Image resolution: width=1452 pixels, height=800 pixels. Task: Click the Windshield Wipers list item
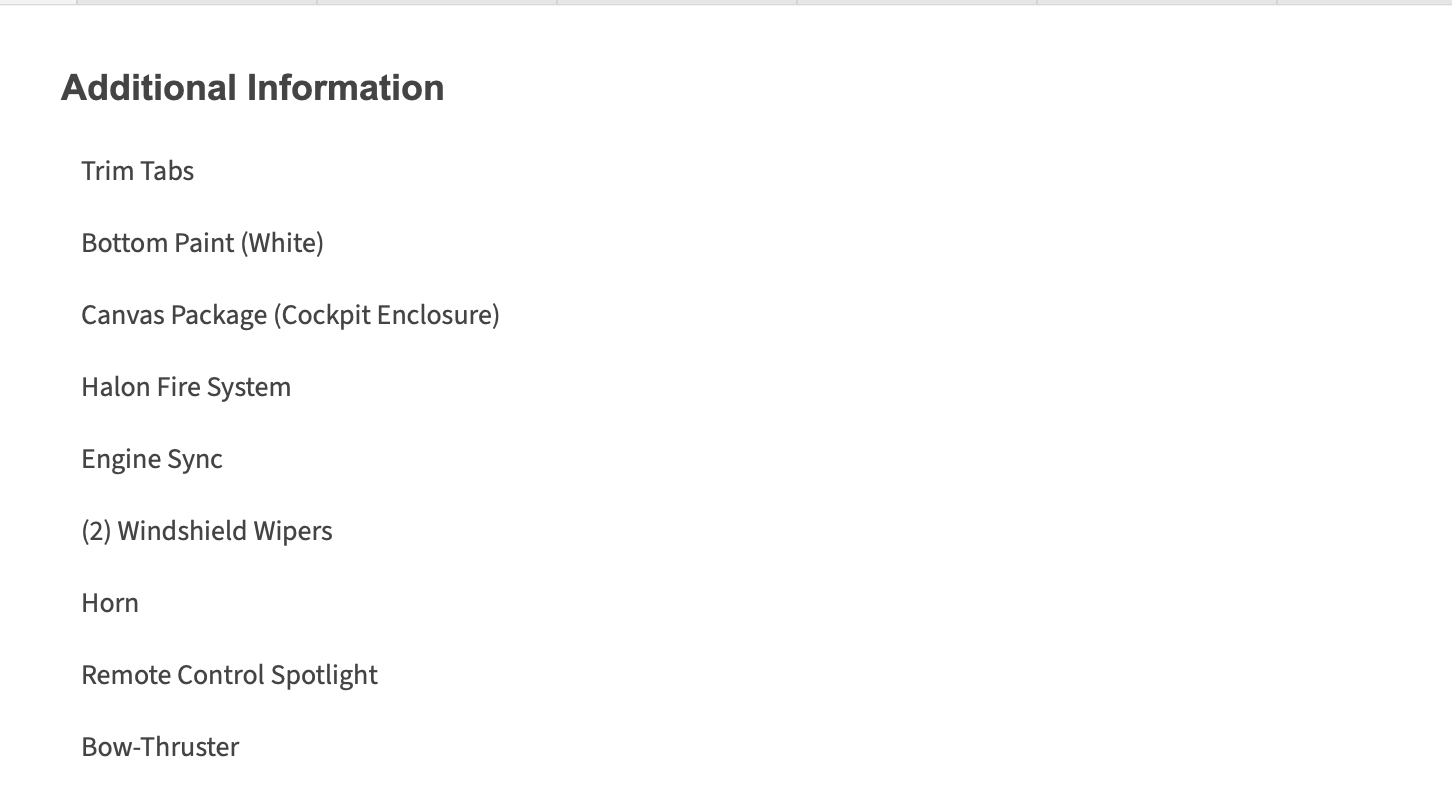[207, 531]
